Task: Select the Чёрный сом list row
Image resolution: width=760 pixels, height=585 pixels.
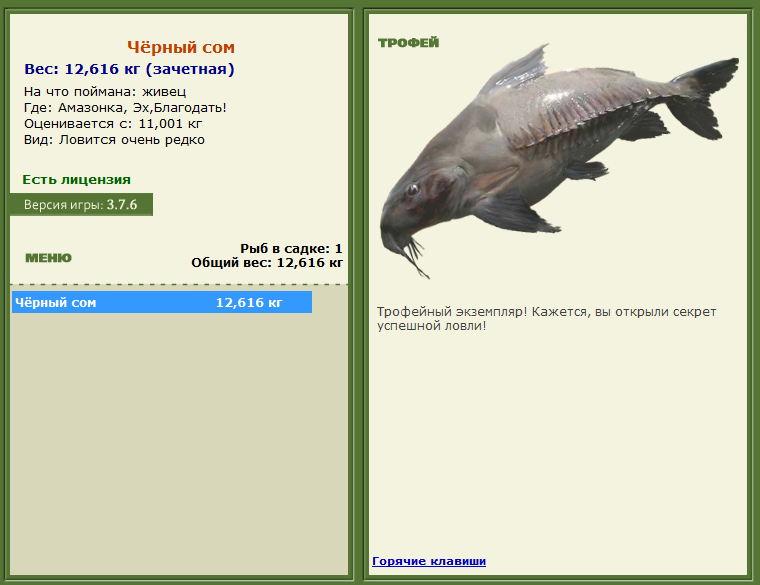Action: 162,302
